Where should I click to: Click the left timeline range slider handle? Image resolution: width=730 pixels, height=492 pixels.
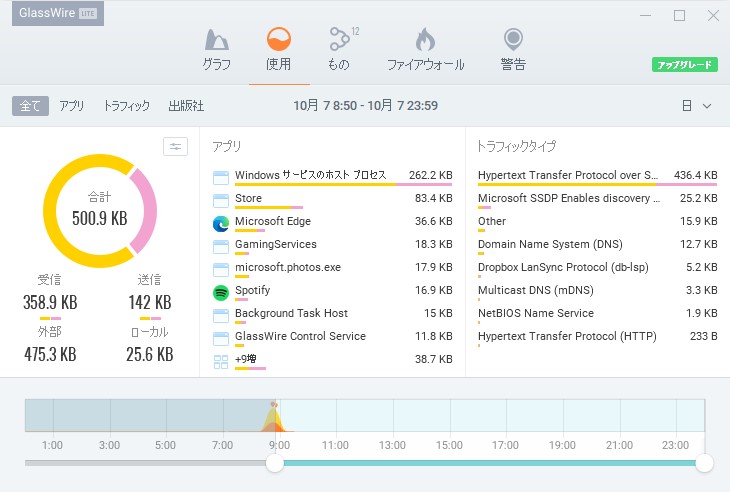(x=275, y=463)
